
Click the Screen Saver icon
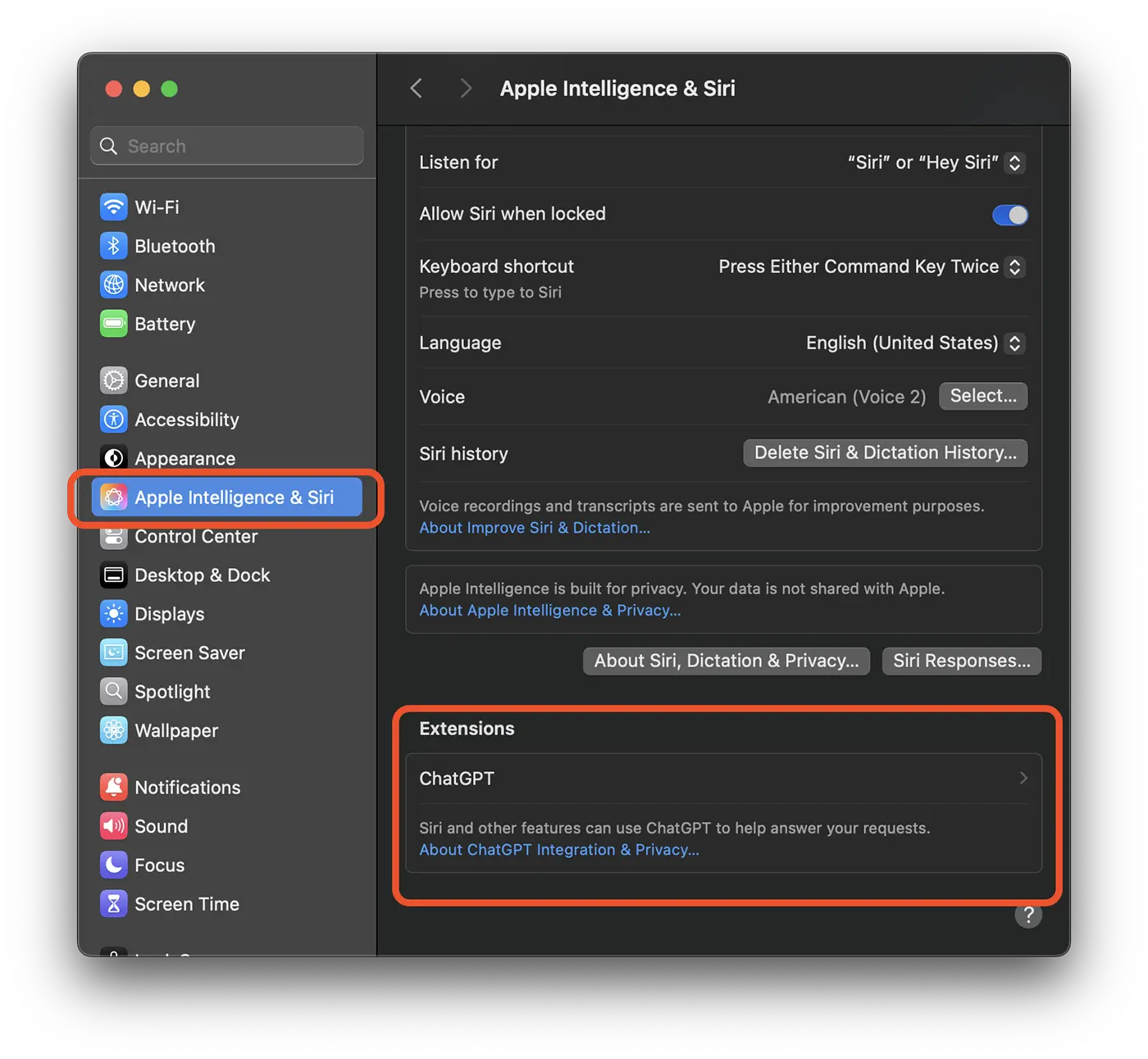tap(114, 653)
